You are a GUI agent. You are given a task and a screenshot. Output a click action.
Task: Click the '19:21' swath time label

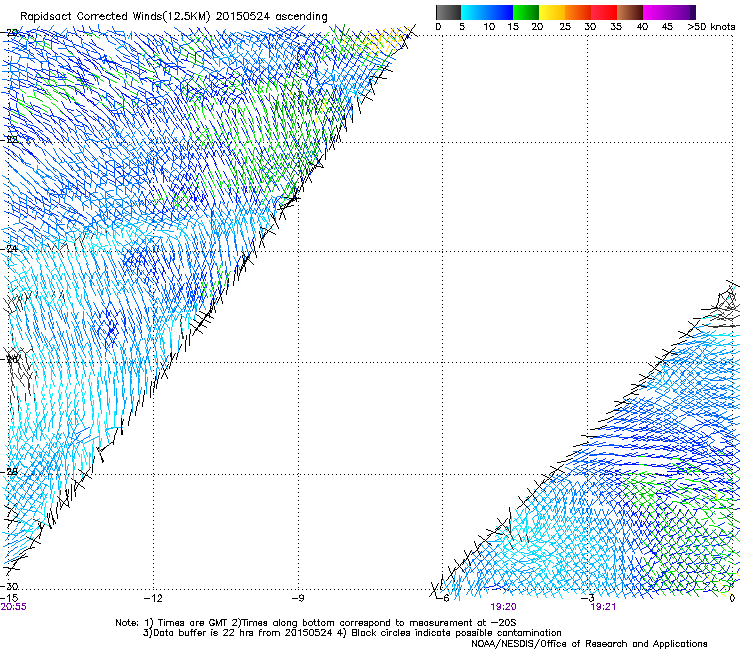[603, 607]
